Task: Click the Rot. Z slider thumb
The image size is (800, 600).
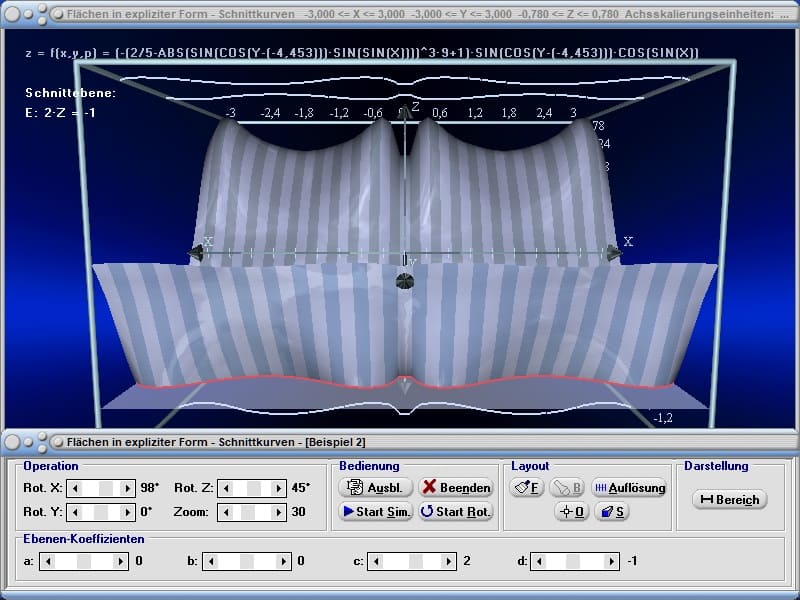Action: [254, 488]
